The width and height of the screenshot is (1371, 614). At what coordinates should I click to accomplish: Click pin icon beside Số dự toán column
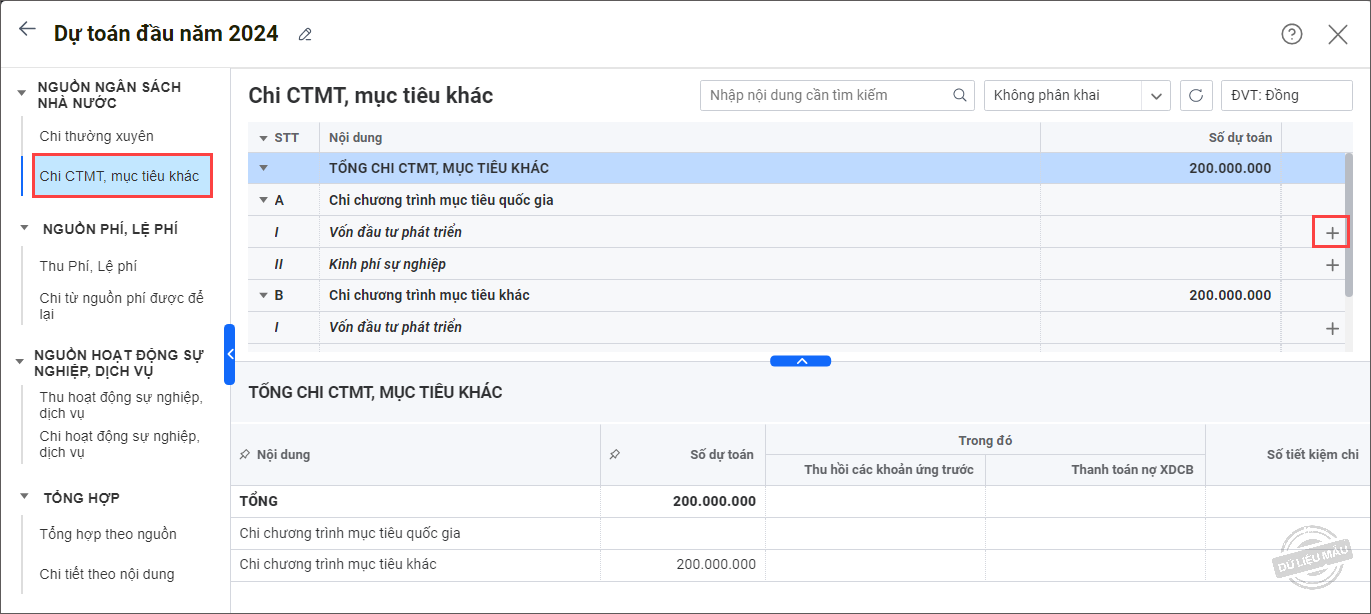(615, 454)
